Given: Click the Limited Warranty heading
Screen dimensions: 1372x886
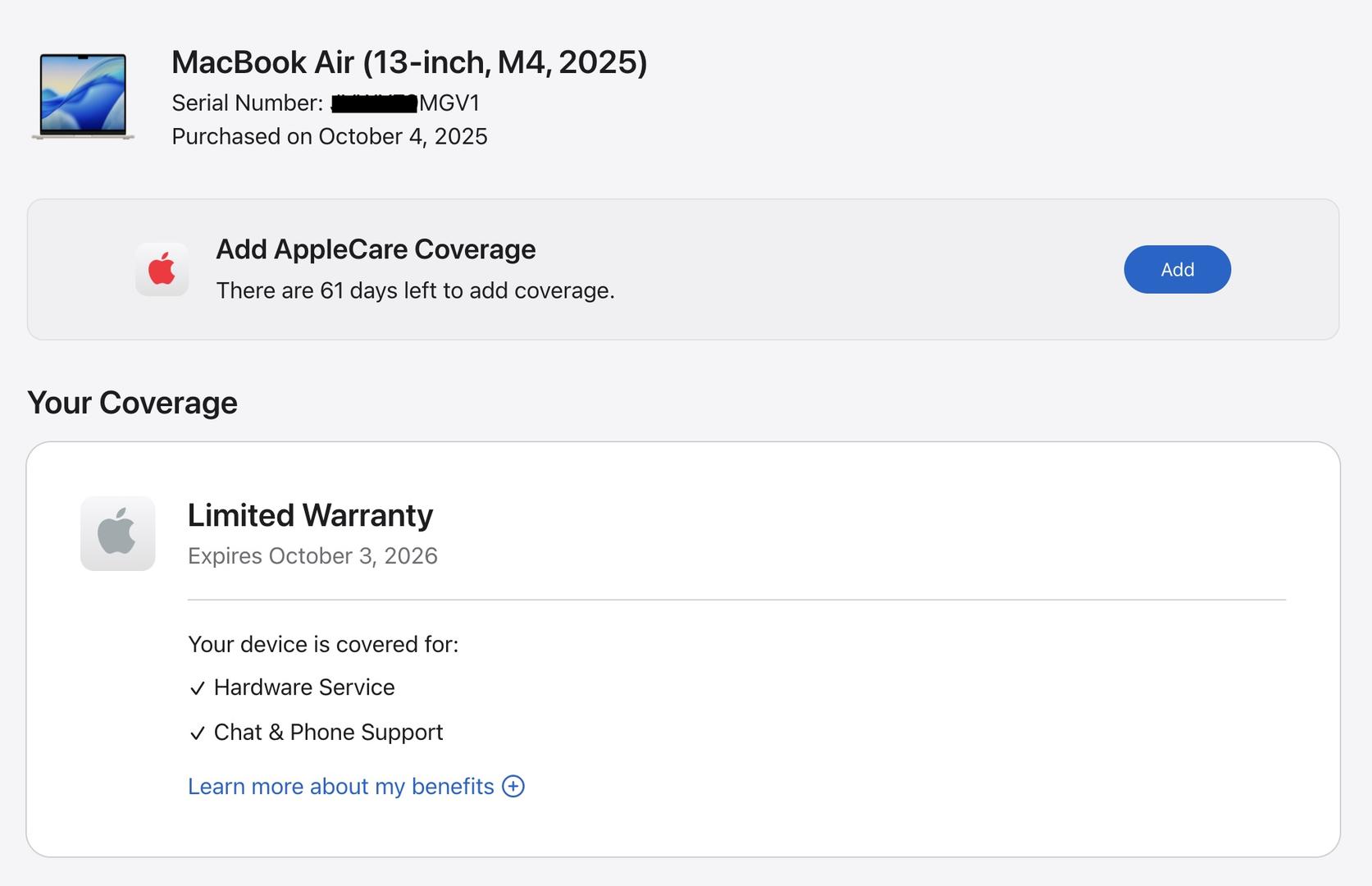Looking at the screenshot, I should (x=310, y=515).
